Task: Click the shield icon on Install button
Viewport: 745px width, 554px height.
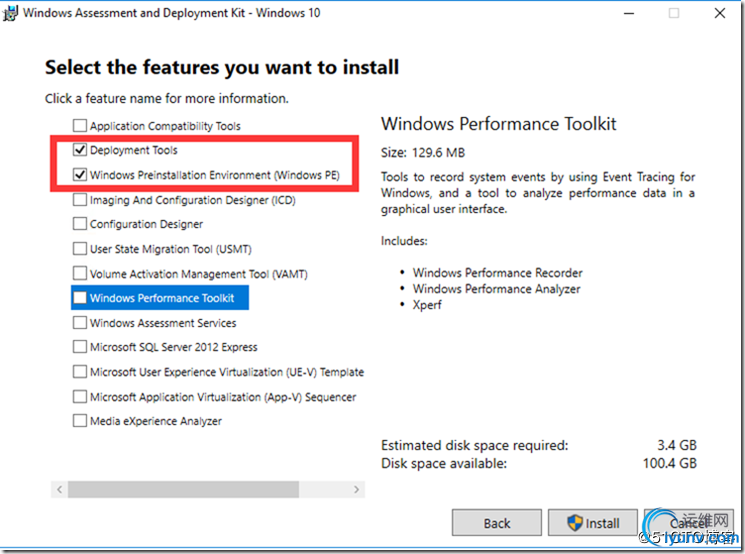Action: [574, 523]
